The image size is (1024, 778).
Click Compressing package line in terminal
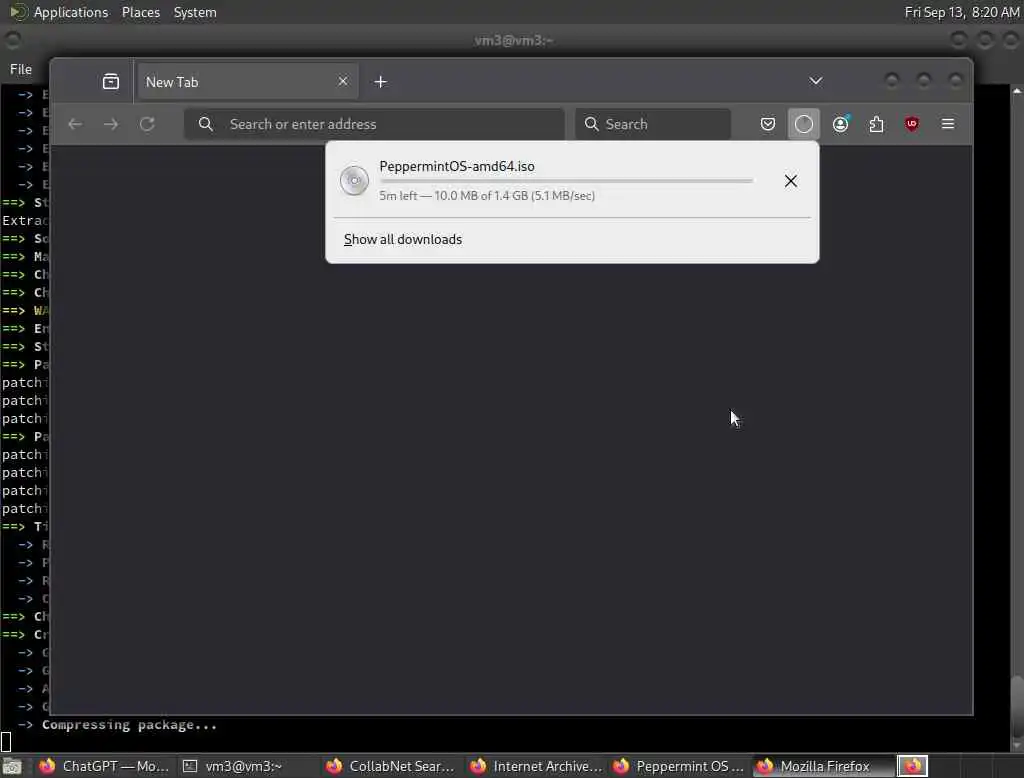129,725
